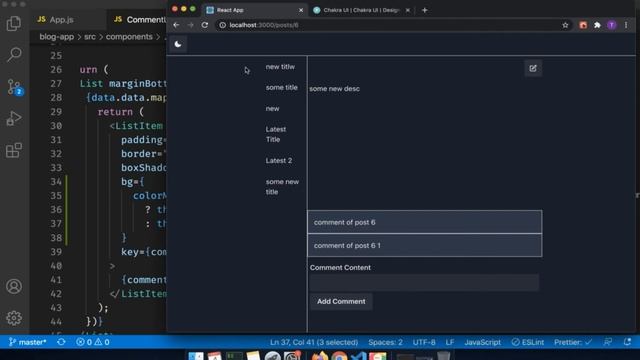Click the Add Comment button

tap(341, 301)
